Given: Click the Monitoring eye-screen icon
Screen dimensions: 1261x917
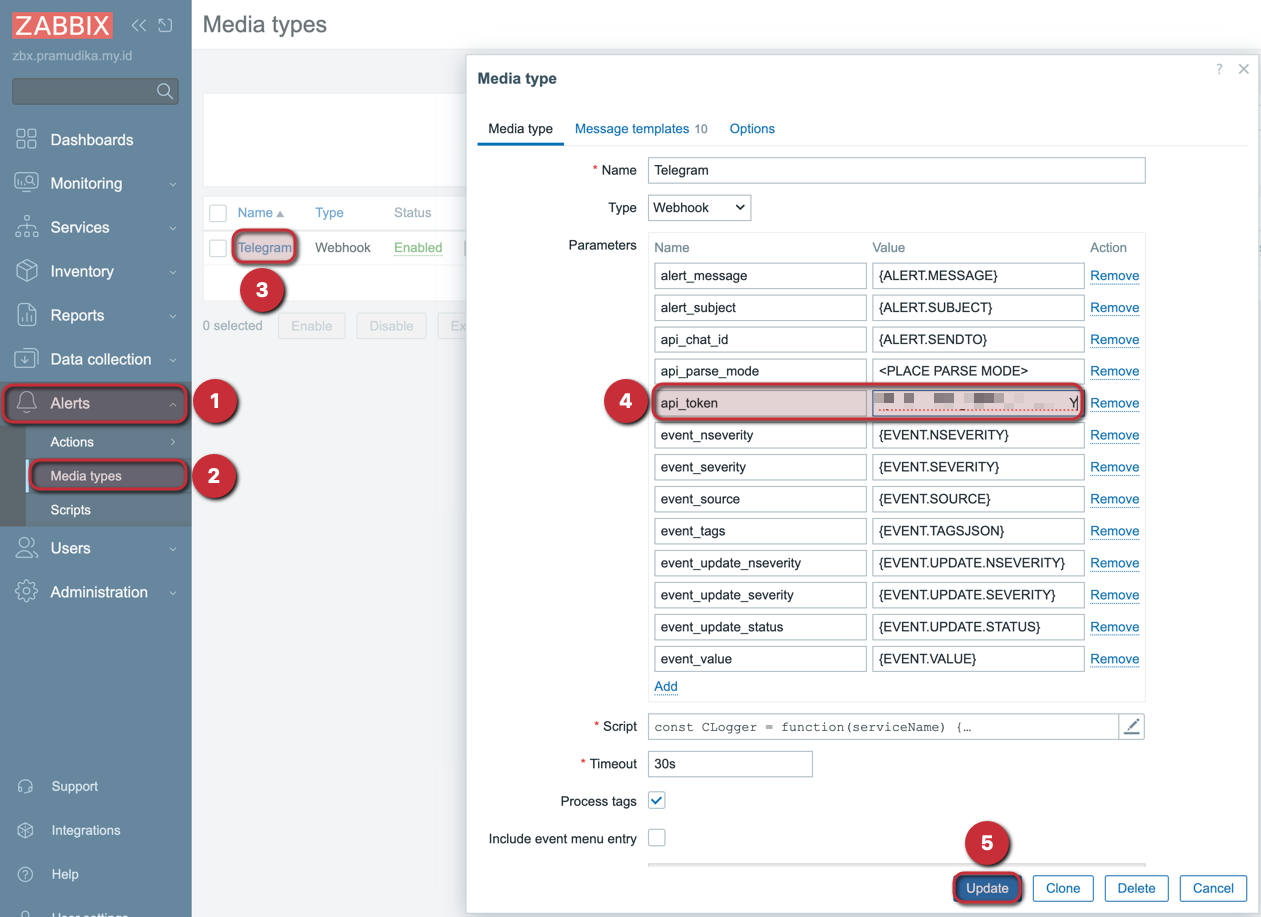Looking at the screenshot, I should 26,183.
